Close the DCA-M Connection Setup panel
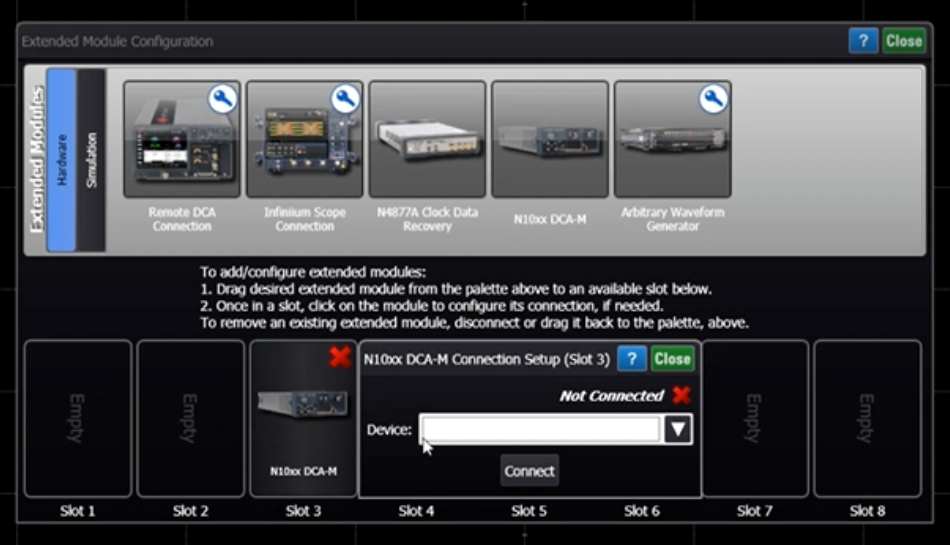The width and height of the screenshot is (950, 545). (x=673, y=359)
